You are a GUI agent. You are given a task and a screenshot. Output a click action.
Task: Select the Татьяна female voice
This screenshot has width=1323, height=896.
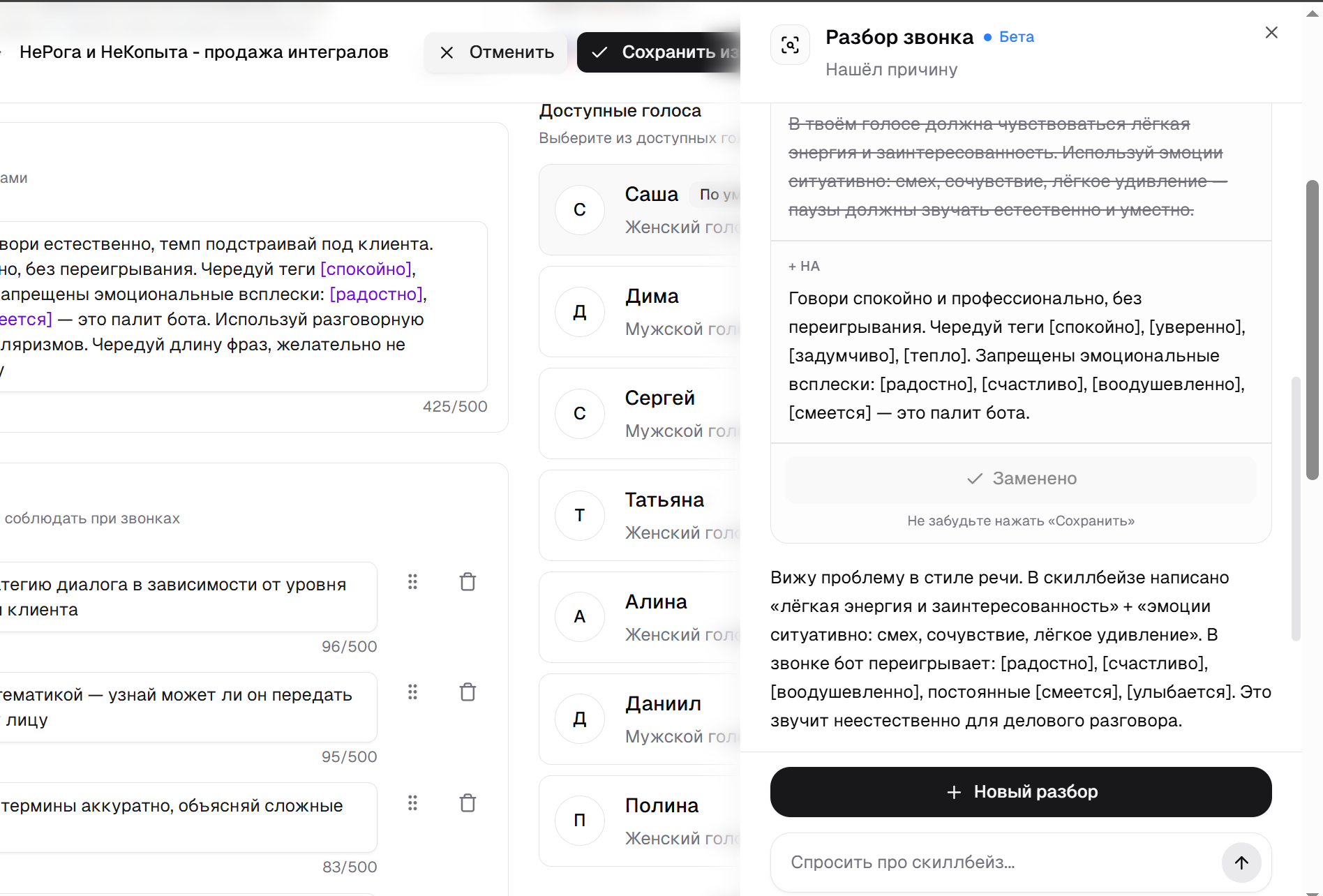[x=640, y=516]
